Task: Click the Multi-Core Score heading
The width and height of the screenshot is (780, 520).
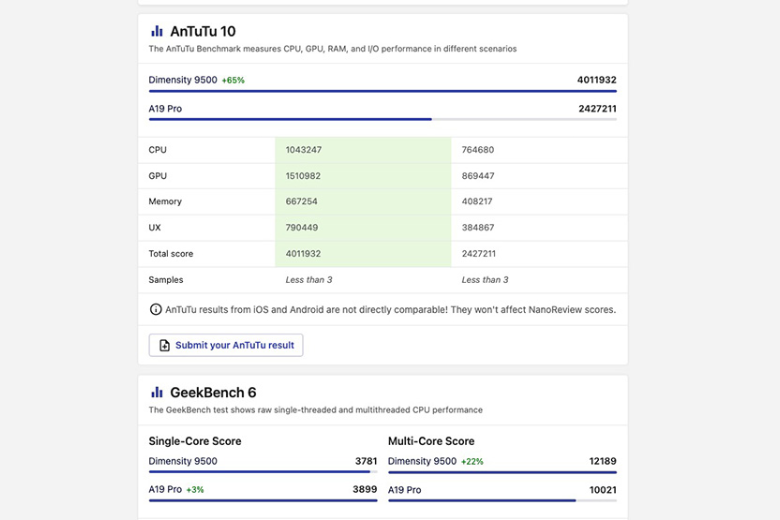Action: tap(431, 441)
